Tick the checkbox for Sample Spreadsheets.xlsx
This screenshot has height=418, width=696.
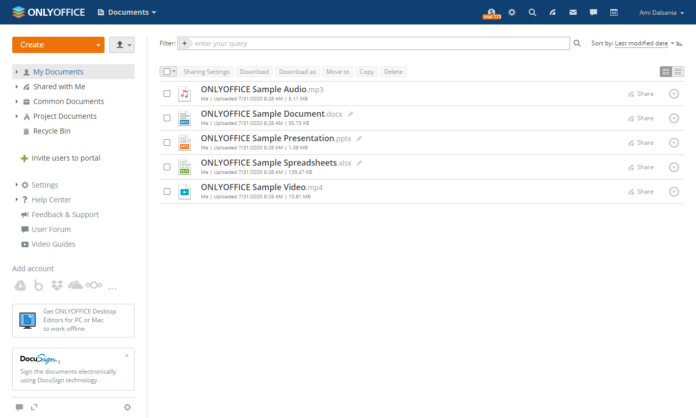coord(167,167)
